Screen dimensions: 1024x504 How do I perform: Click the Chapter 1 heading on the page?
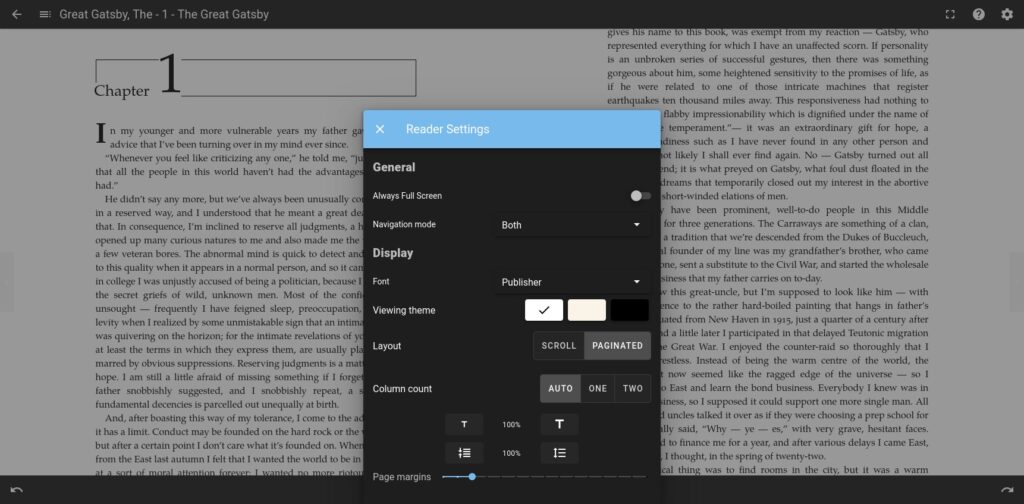255,76
